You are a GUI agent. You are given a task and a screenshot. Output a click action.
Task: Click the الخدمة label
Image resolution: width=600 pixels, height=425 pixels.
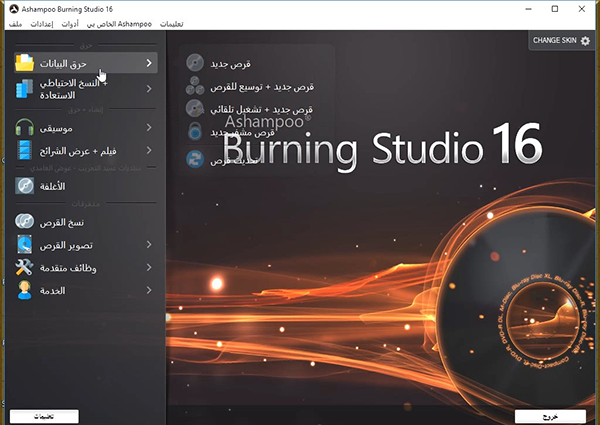click(52, 291)
